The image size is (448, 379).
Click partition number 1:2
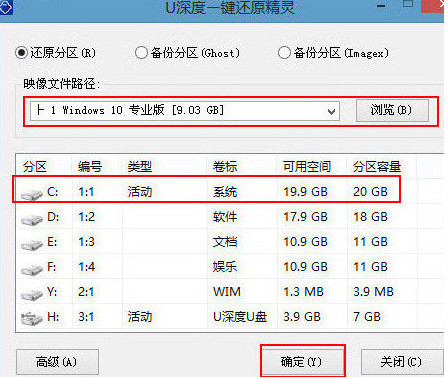(86, 217)
